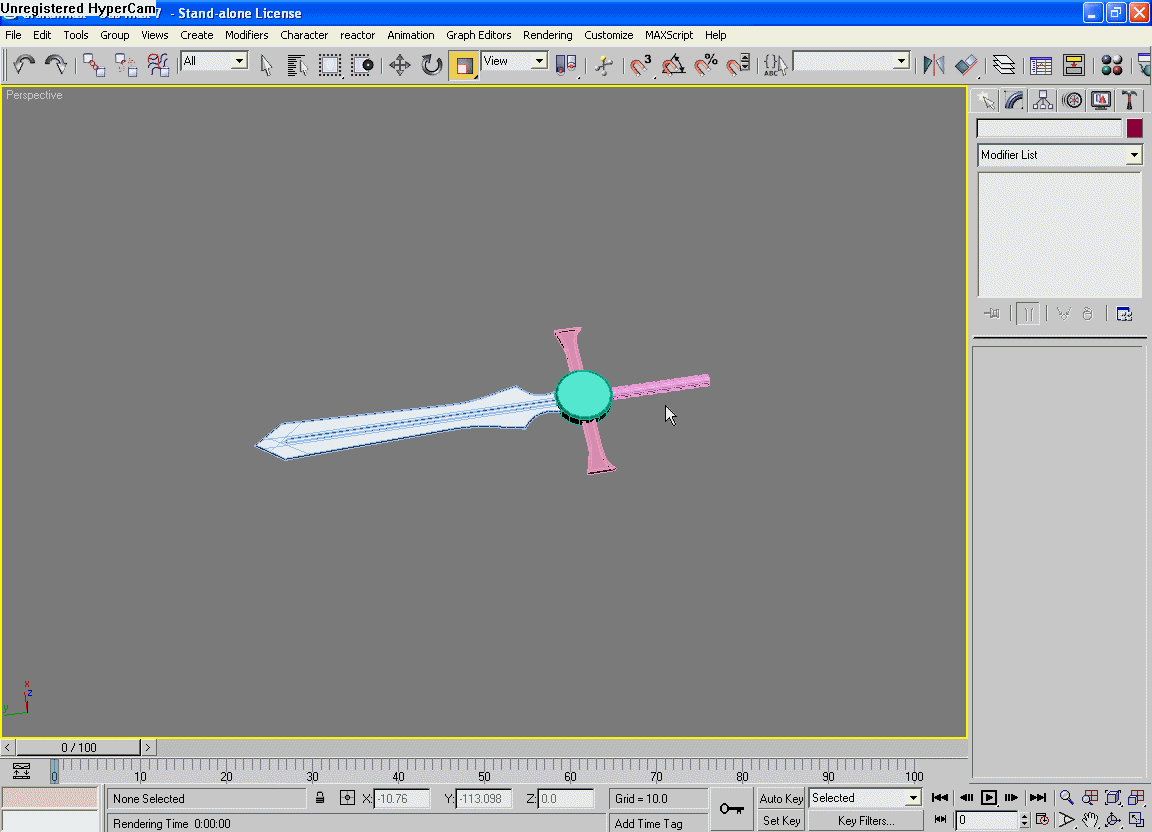Select the Move tool in the toolbar
The height and width of the screenshot is (832, 1152).
pos(400,66)
